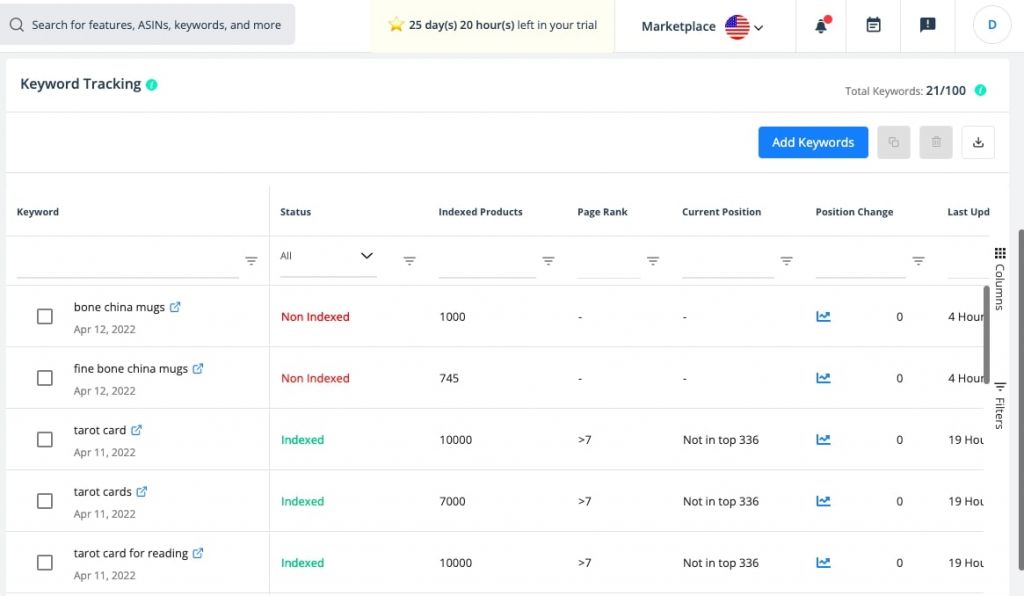Image resolution: width=1024 pixels, height=596 pixels.
Task: Open the calendar icon in header
Action: 873,25
